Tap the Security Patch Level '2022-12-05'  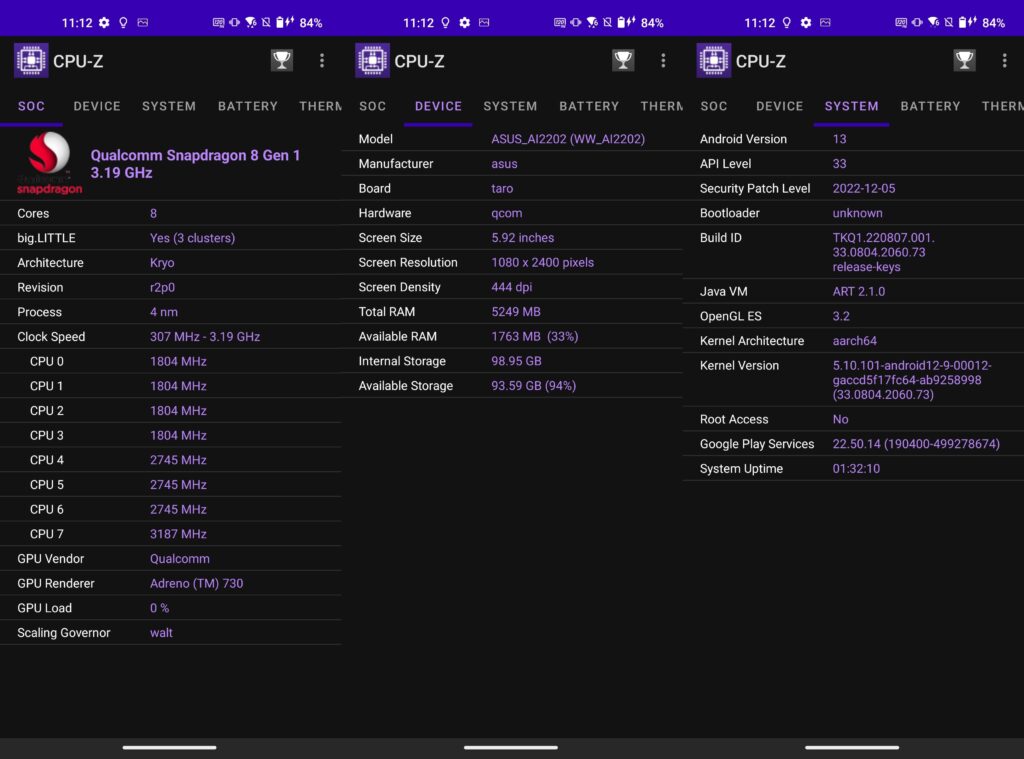pos(864,189)
